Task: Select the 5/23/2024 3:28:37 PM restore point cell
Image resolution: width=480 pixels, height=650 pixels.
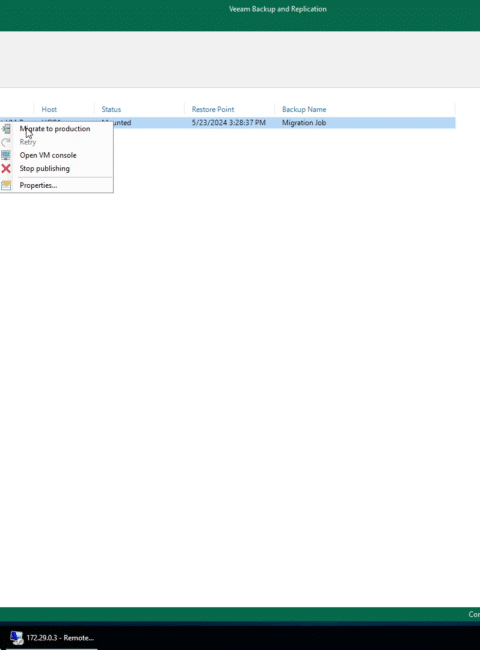Action: 228,123
